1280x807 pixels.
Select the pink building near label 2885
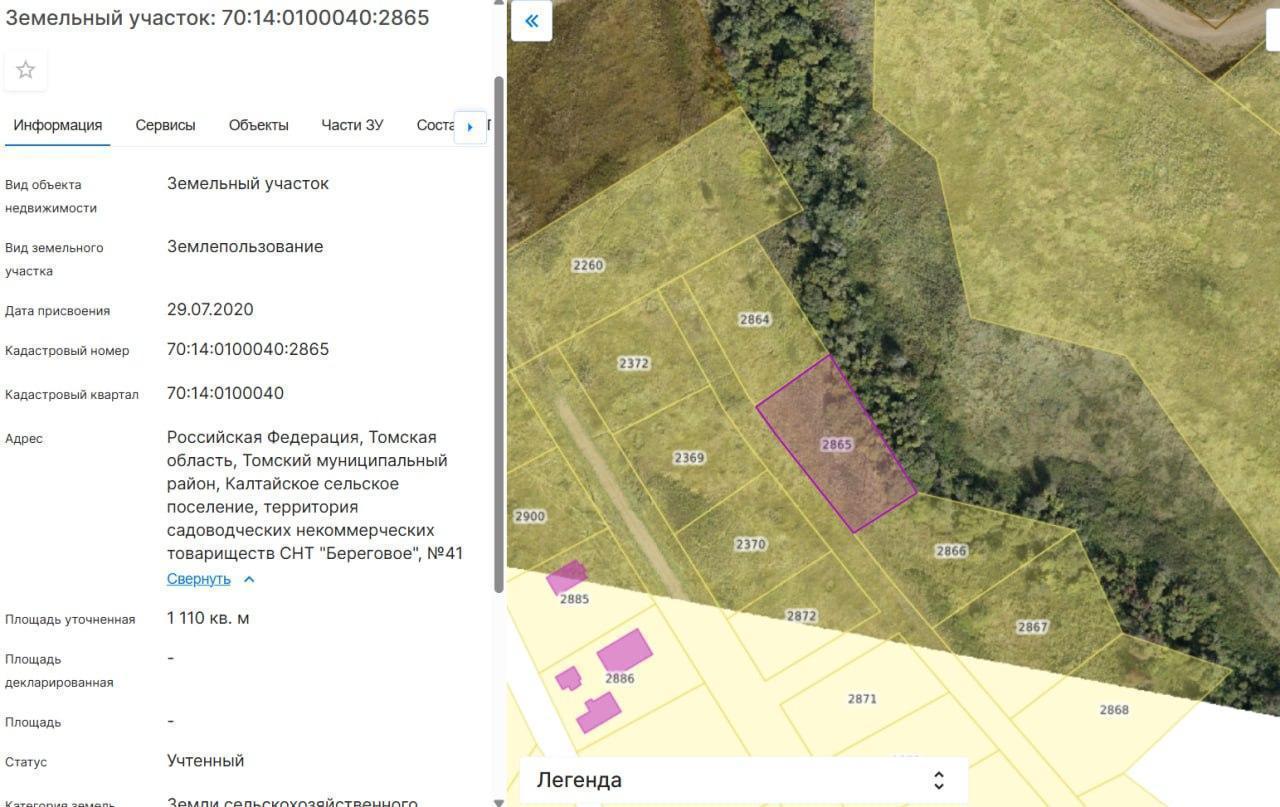click(x=567, y=577)
